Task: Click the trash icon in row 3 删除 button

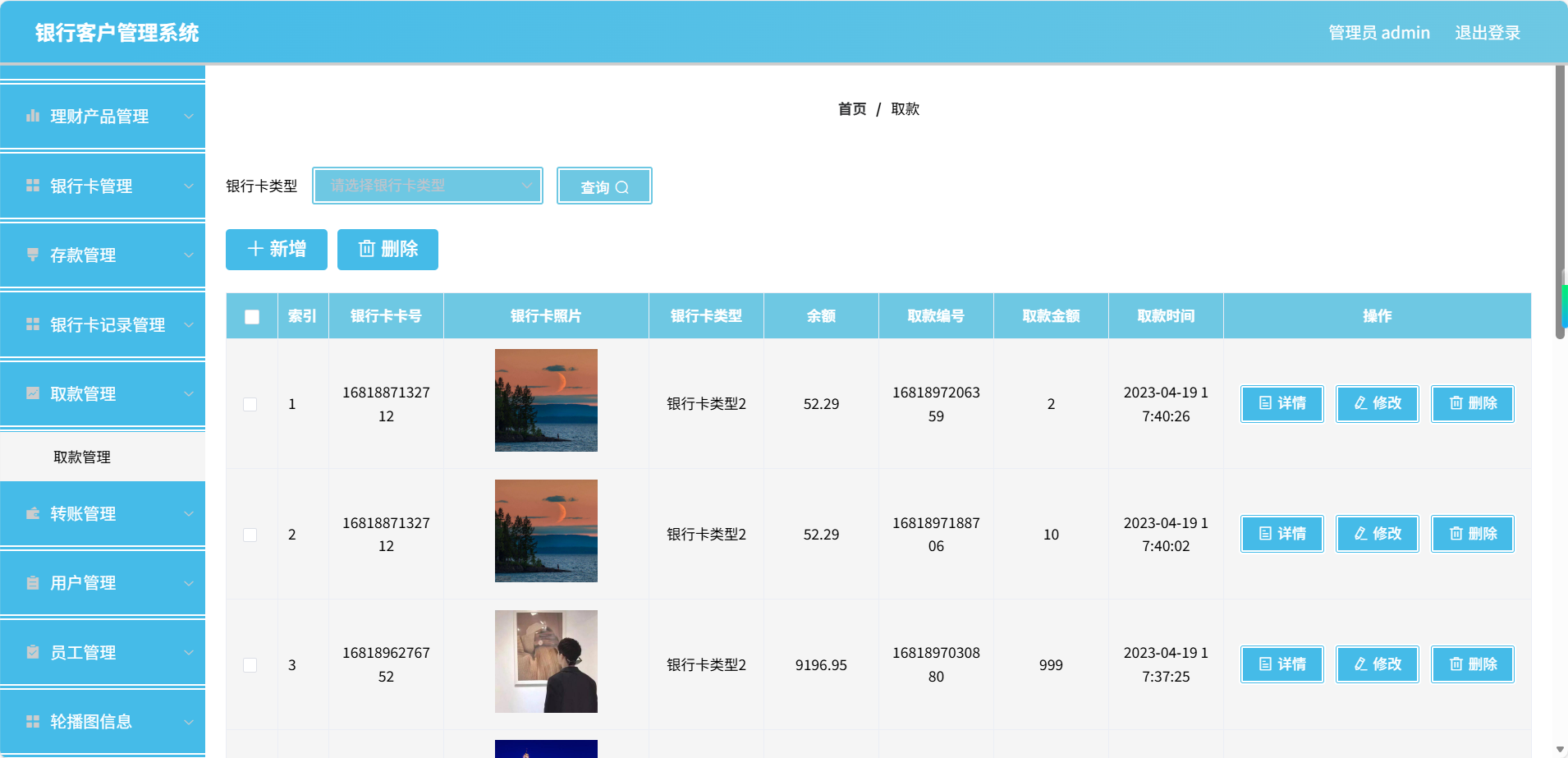Action: (x=1456, y=664)
